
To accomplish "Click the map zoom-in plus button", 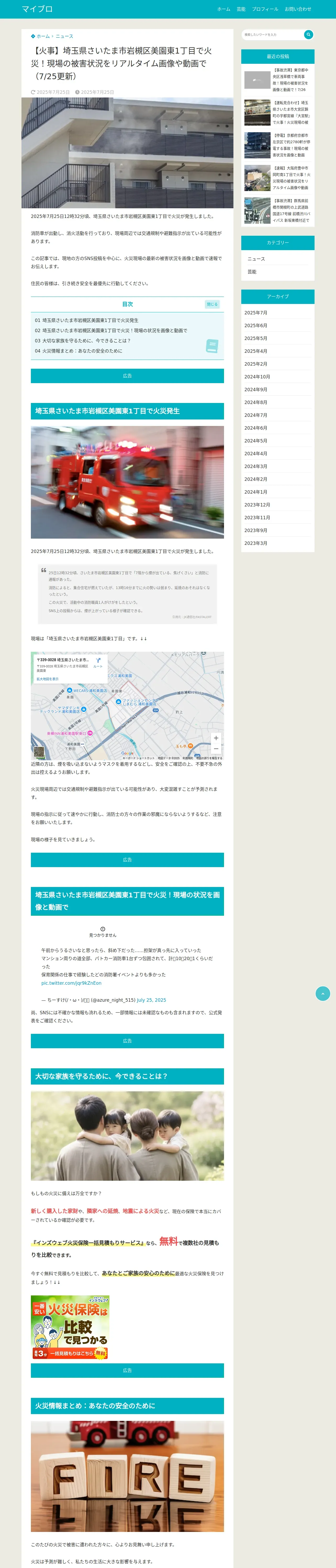I will coord(216,738).
